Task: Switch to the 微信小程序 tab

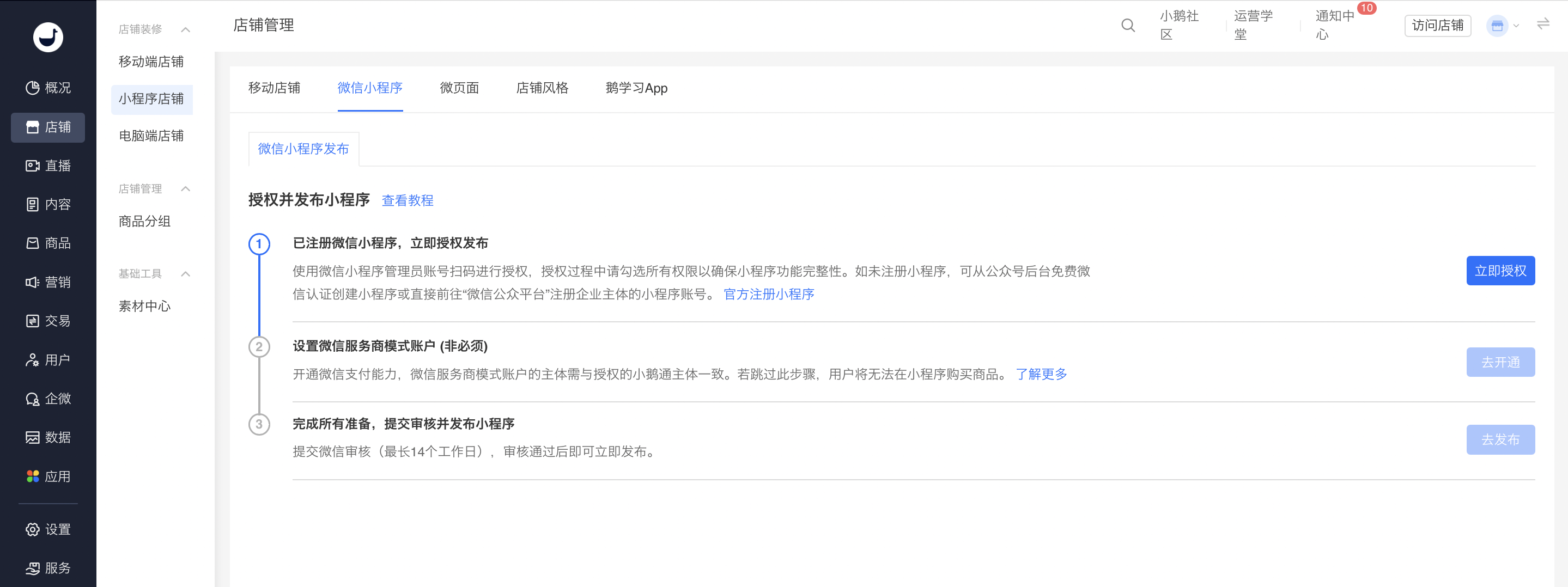Action: [370, 88]
